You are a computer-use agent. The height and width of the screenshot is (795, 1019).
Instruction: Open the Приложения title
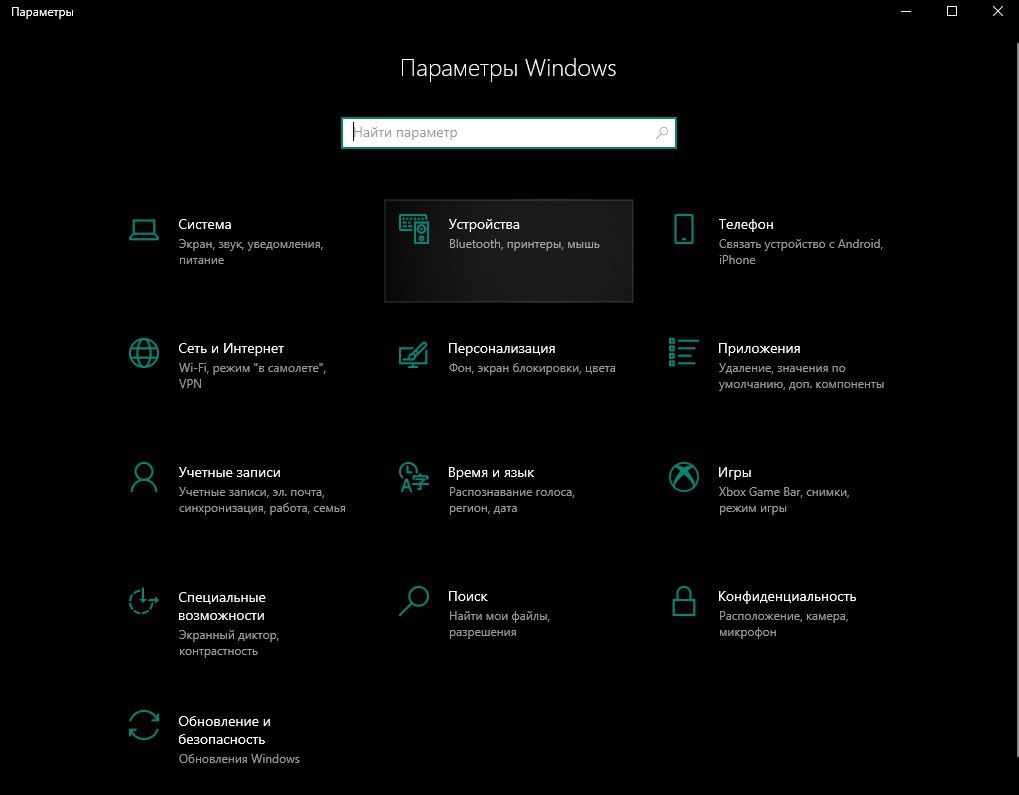click(x=759, y=348)
